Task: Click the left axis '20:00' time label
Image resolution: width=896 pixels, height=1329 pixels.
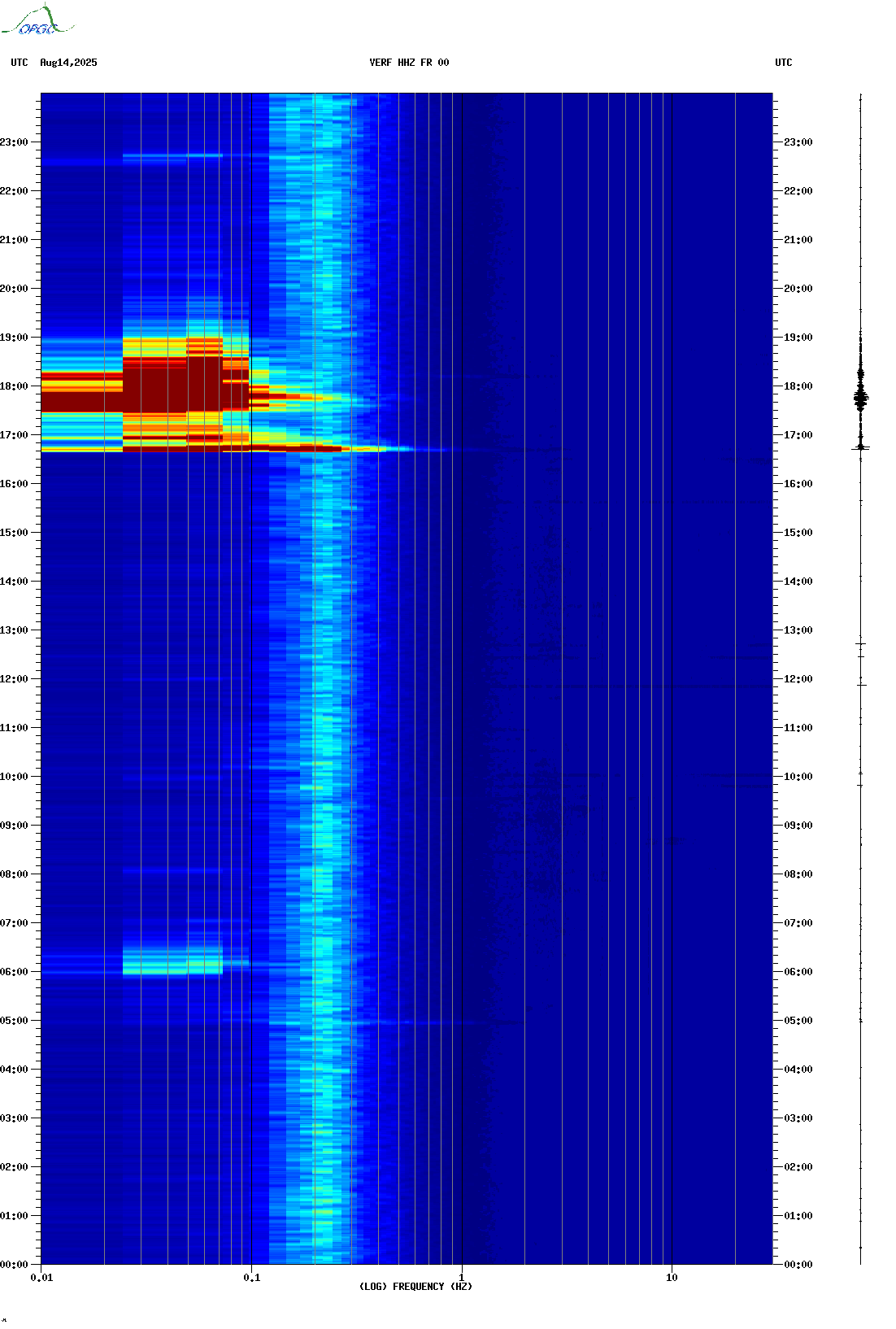Action: [14, 289]
